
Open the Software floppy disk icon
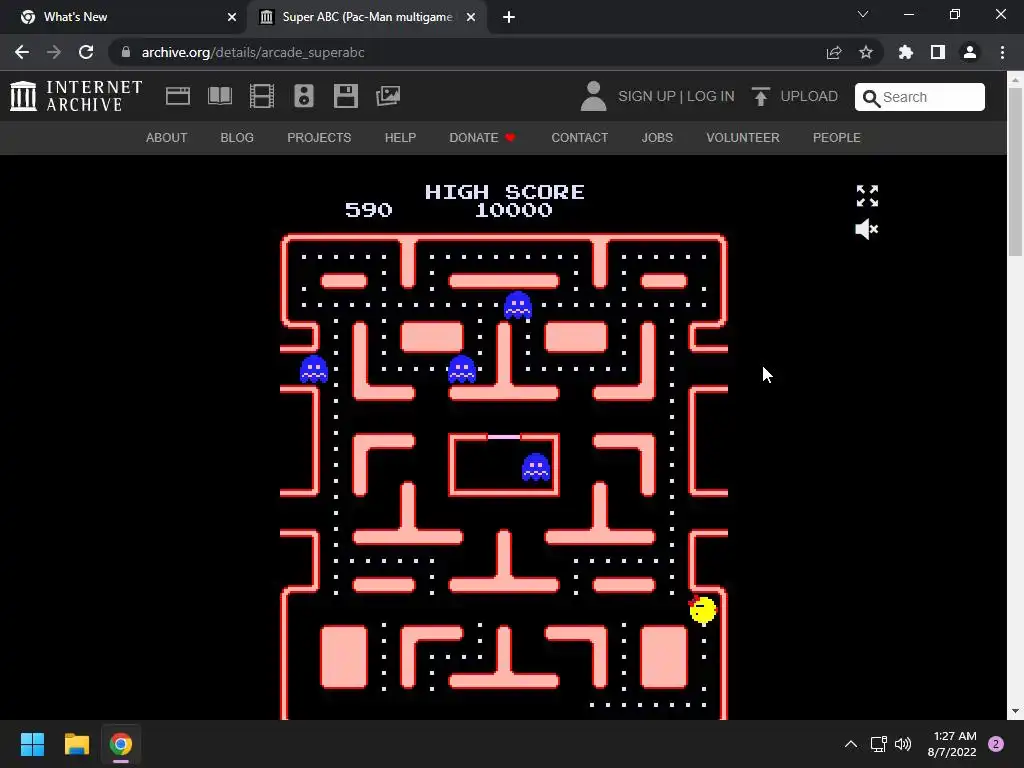(x=345, y=96)
